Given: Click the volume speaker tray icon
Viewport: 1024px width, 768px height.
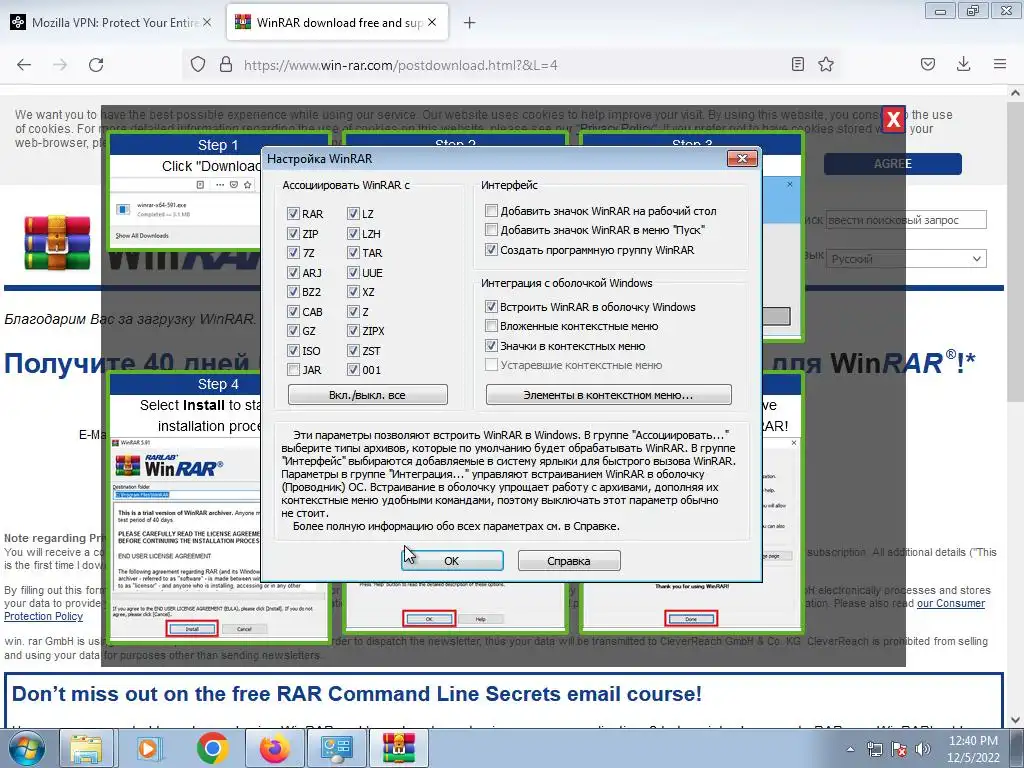Looking at the screenshot, I should (x=923, y=749).
